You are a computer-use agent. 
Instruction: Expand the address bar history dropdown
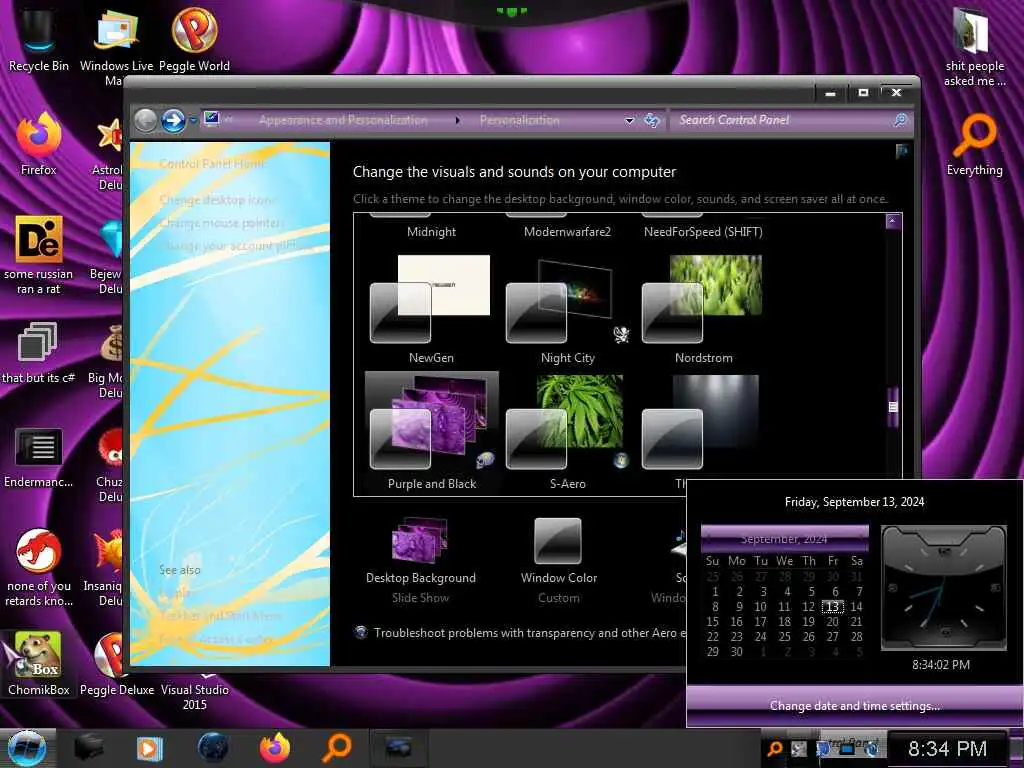click(x=630, y=121)
